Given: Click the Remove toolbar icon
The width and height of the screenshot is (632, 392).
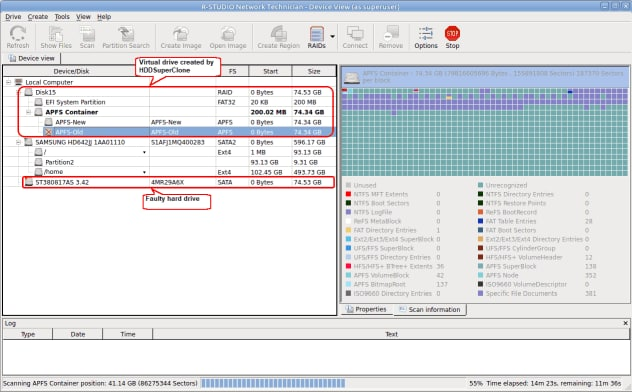Looking at the screenshot, I should click(391, 37).
